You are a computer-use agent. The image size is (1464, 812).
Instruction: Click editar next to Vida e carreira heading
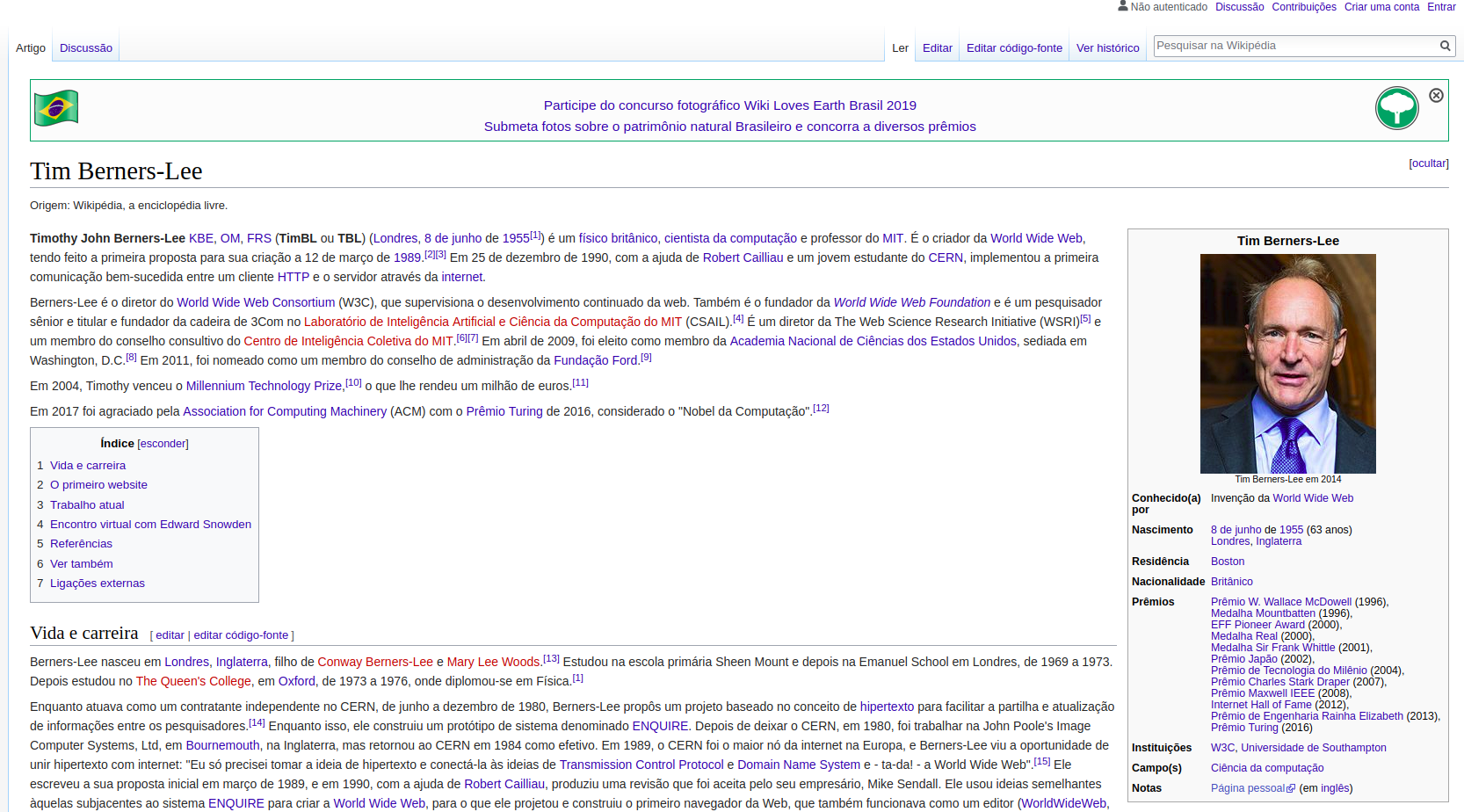coord(170,635)
